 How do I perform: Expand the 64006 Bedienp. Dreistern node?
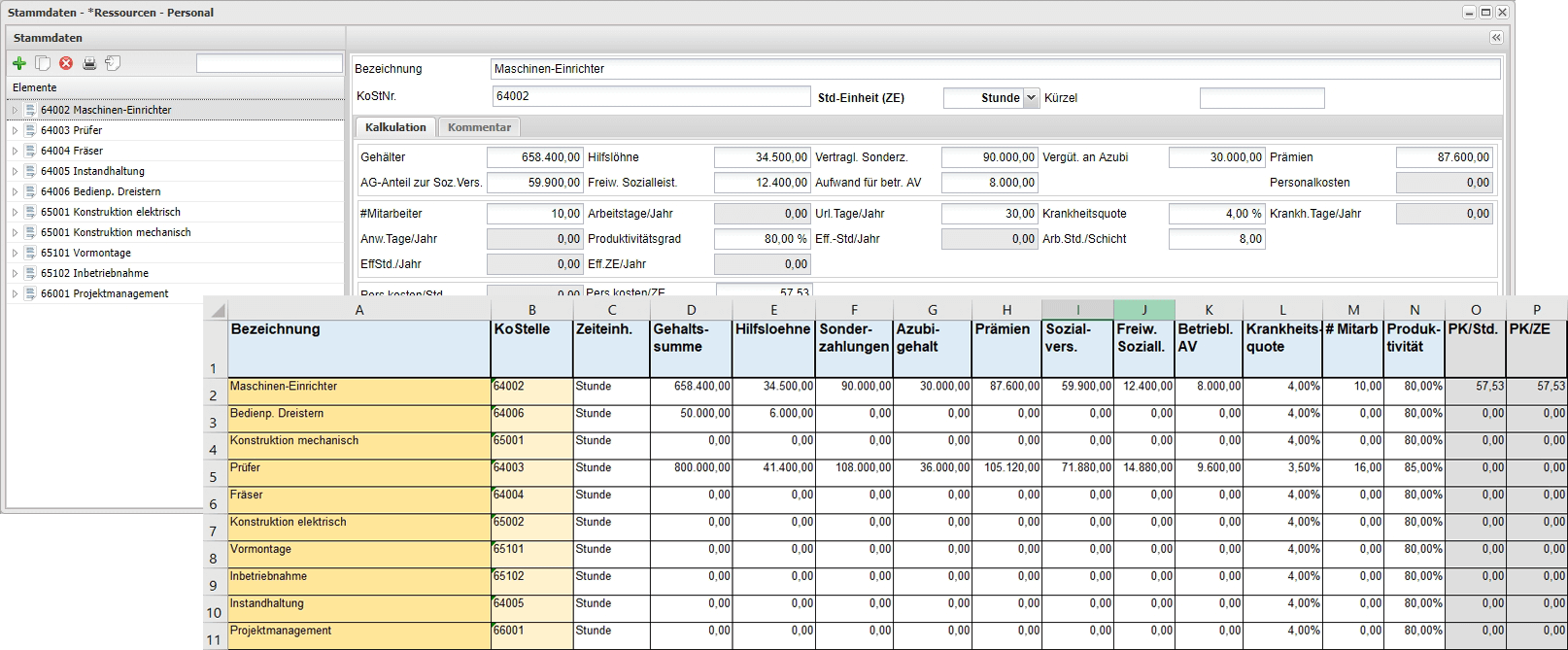[x=15, y=191]
